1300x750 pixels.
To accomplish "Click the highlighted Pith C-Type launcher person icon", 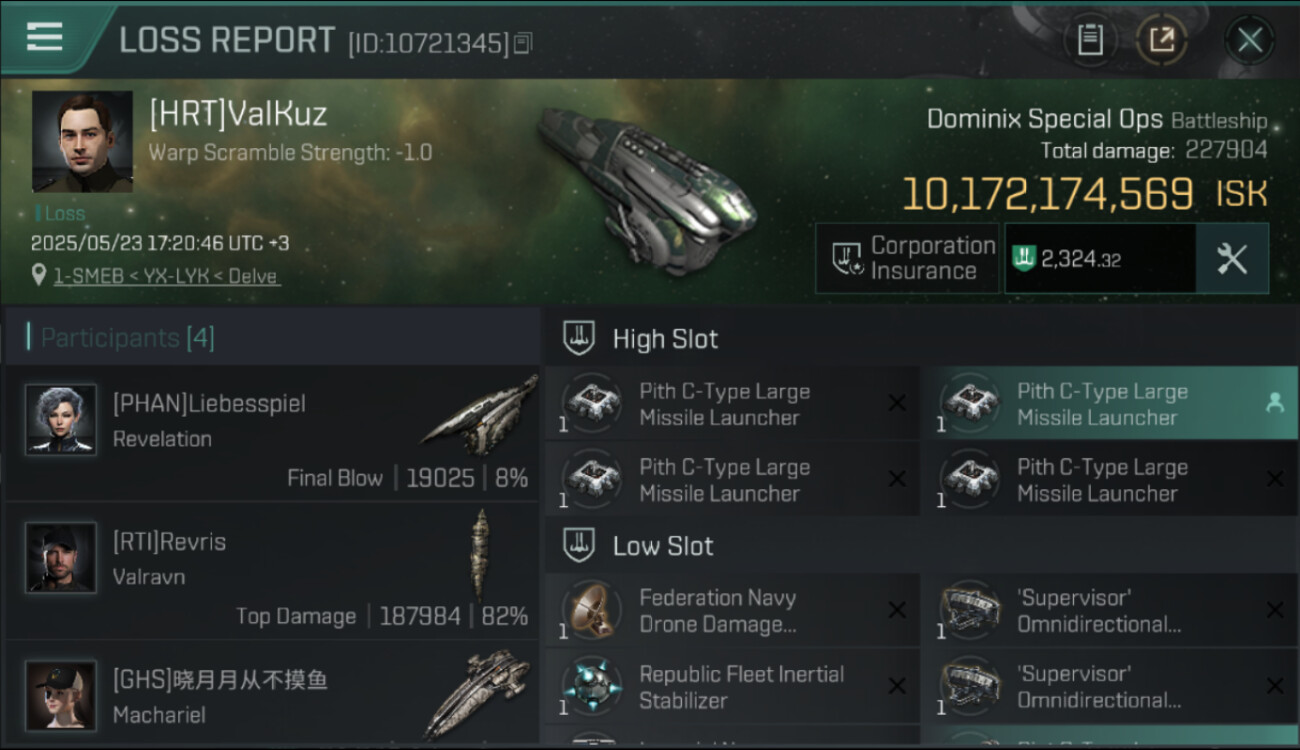I will pyautogui.click(x=1274, y=402).
